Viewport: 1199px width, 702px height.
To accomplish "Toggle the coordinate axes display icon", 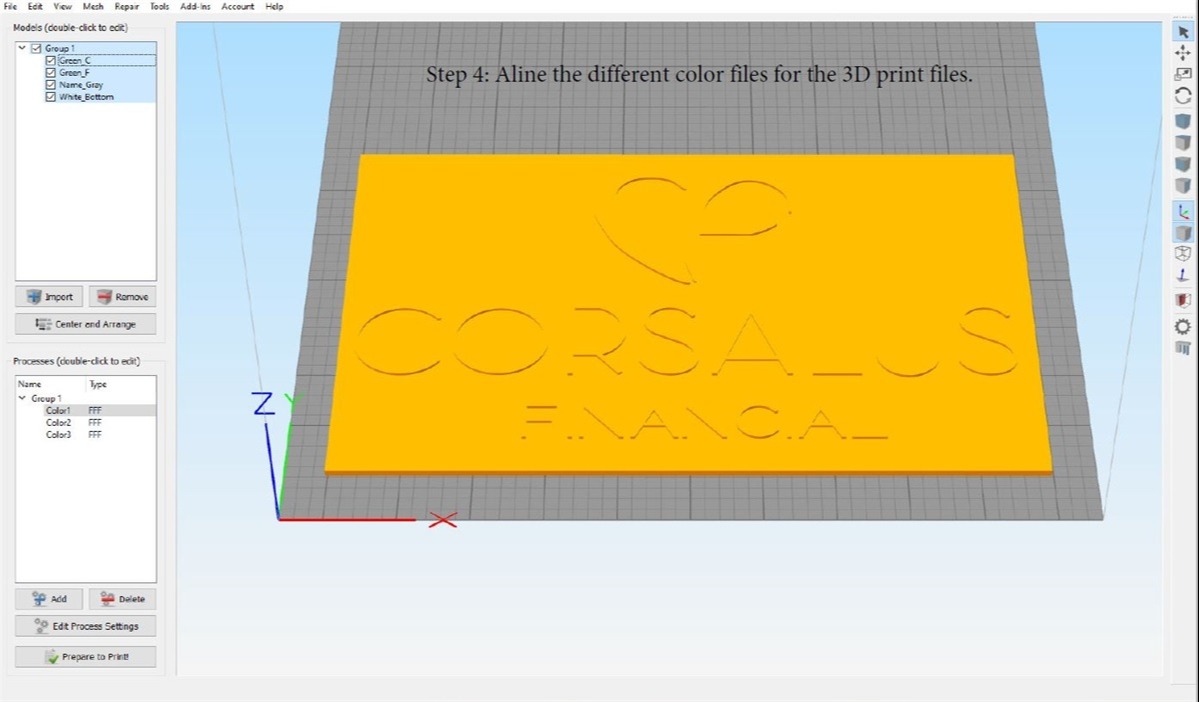I will pos(1184,211).
